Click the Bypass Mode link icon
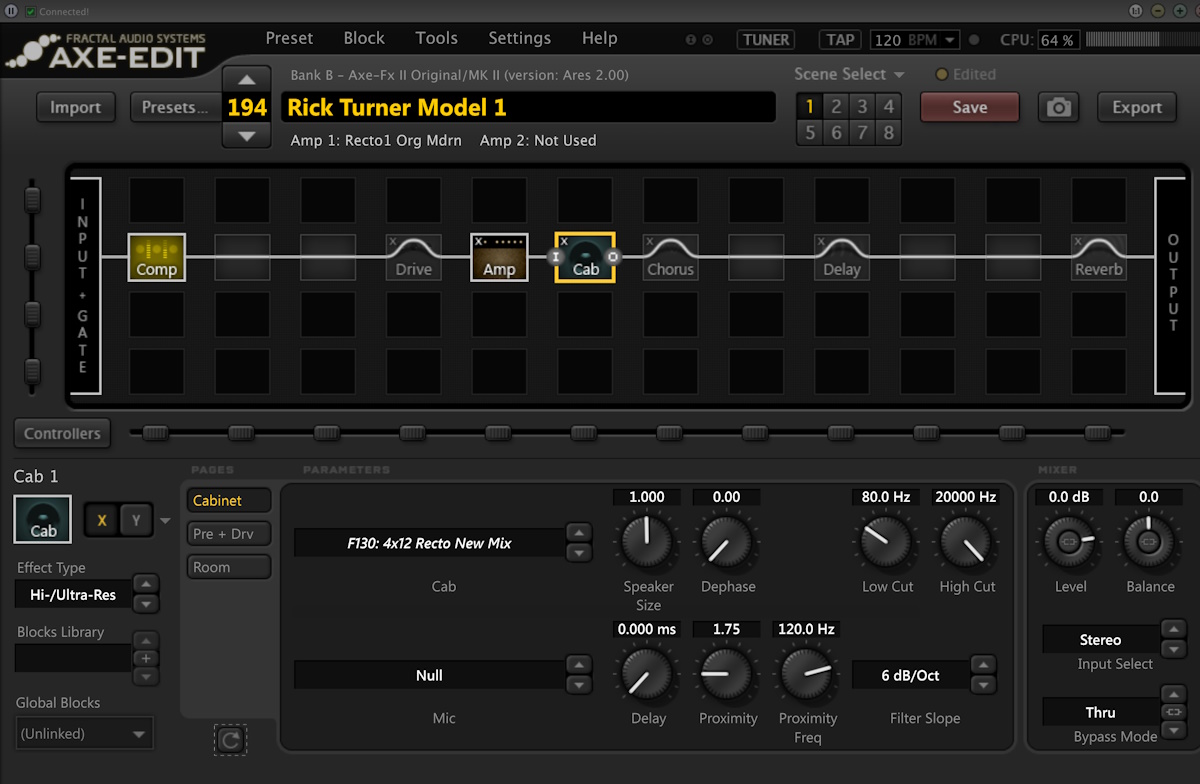1200x784 pixels. coord(1174,712)
